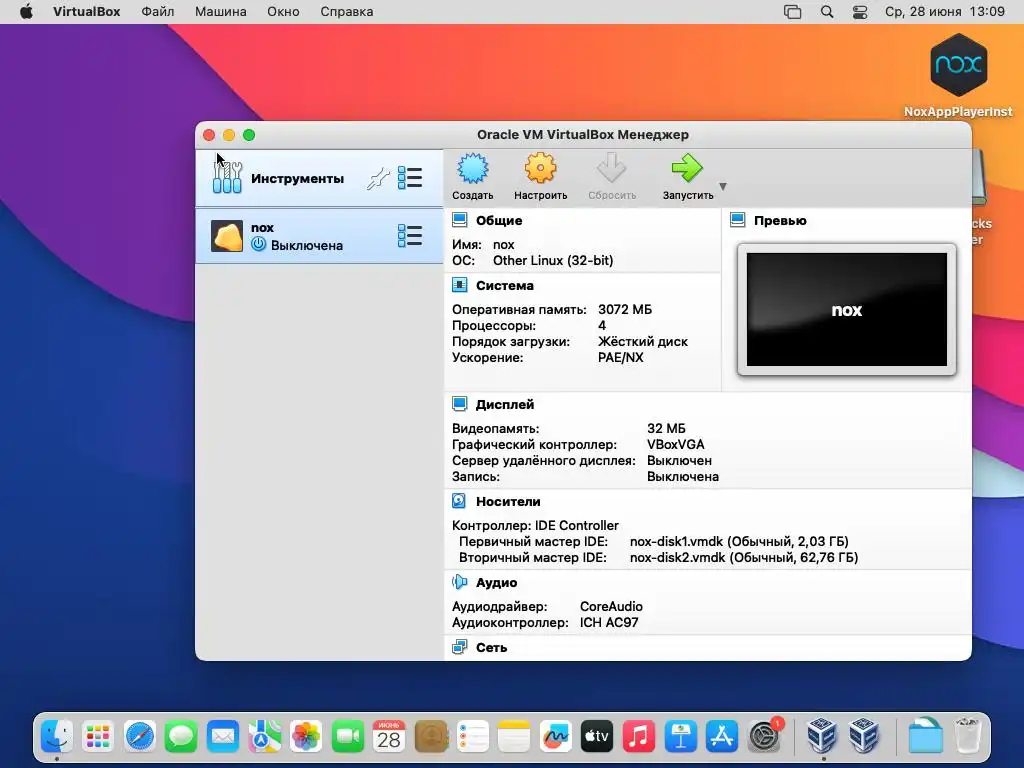Click the Other Linux (32-bit) OS value
Screen dimensions: 1024x768
(553, 261)
